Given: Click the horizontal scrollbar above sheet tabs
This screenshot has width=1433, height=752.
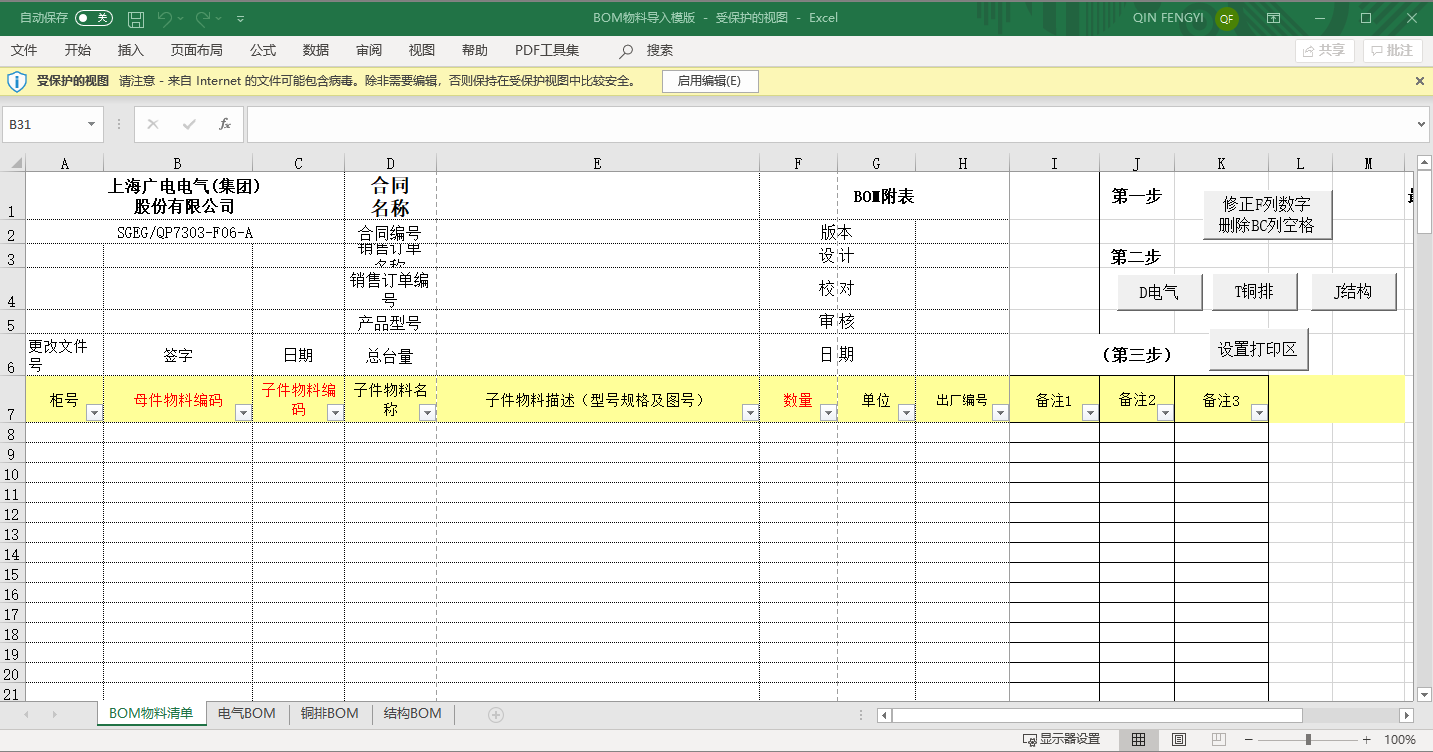Looking at the screenshot, I should [x=1100, y=714].
